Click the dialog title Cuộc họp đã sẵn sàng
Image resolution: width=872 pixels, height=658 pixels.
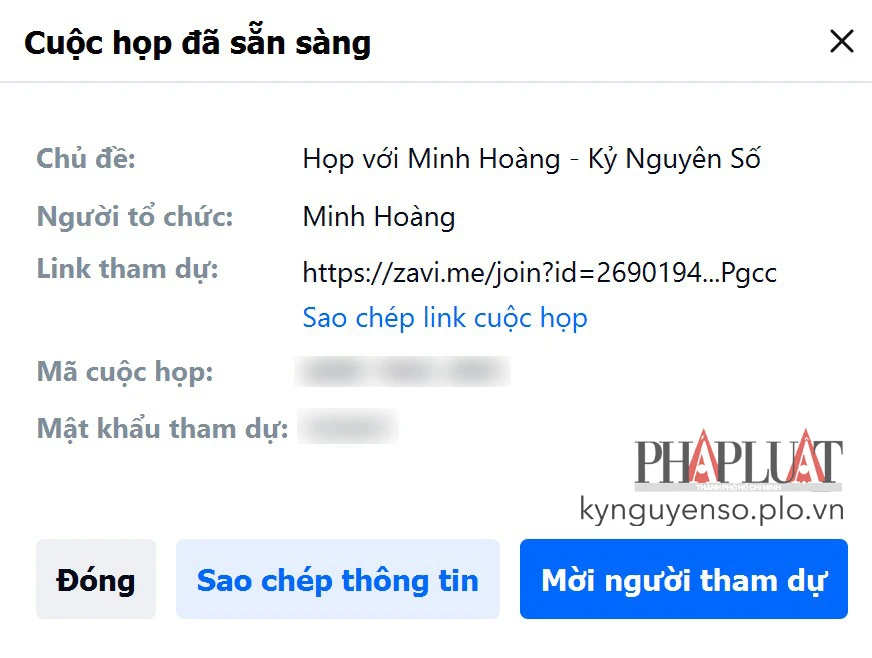[198, 42]
